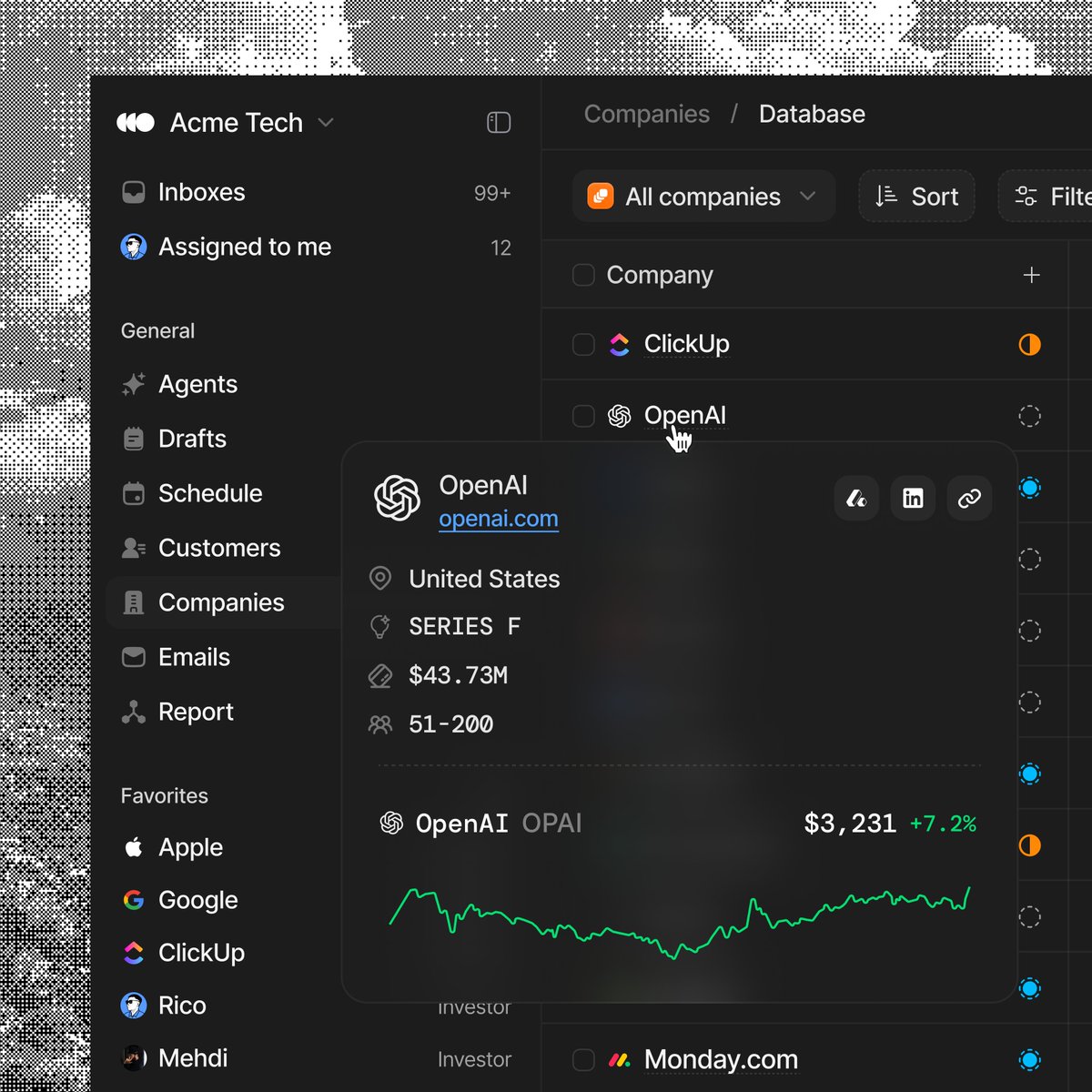Screen dimensions: 1092x1092
Task: Click the Google logo icon
Action: (x=134, y=900)
